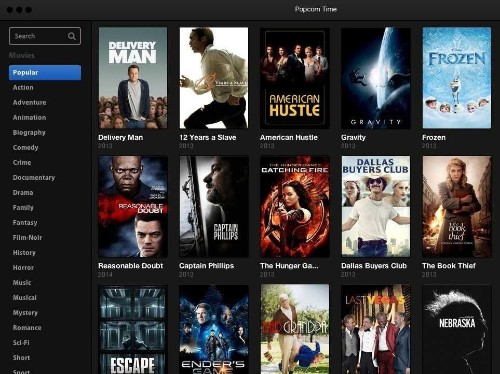The image size is (500, 374).
Task: Open the Action genre
Action: coord(23,87)
